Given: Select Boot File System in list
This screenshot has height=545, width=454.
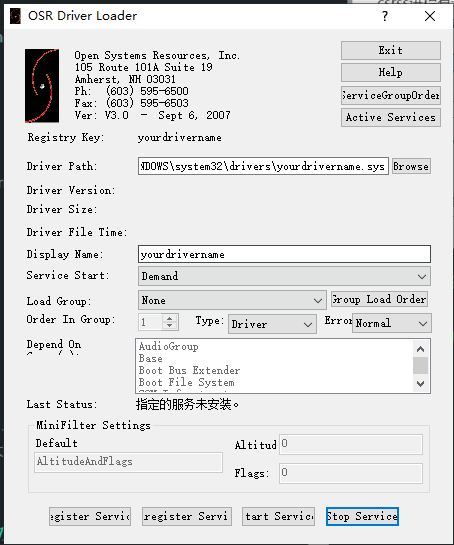Looking at the screenshot, I should (186, 382).
